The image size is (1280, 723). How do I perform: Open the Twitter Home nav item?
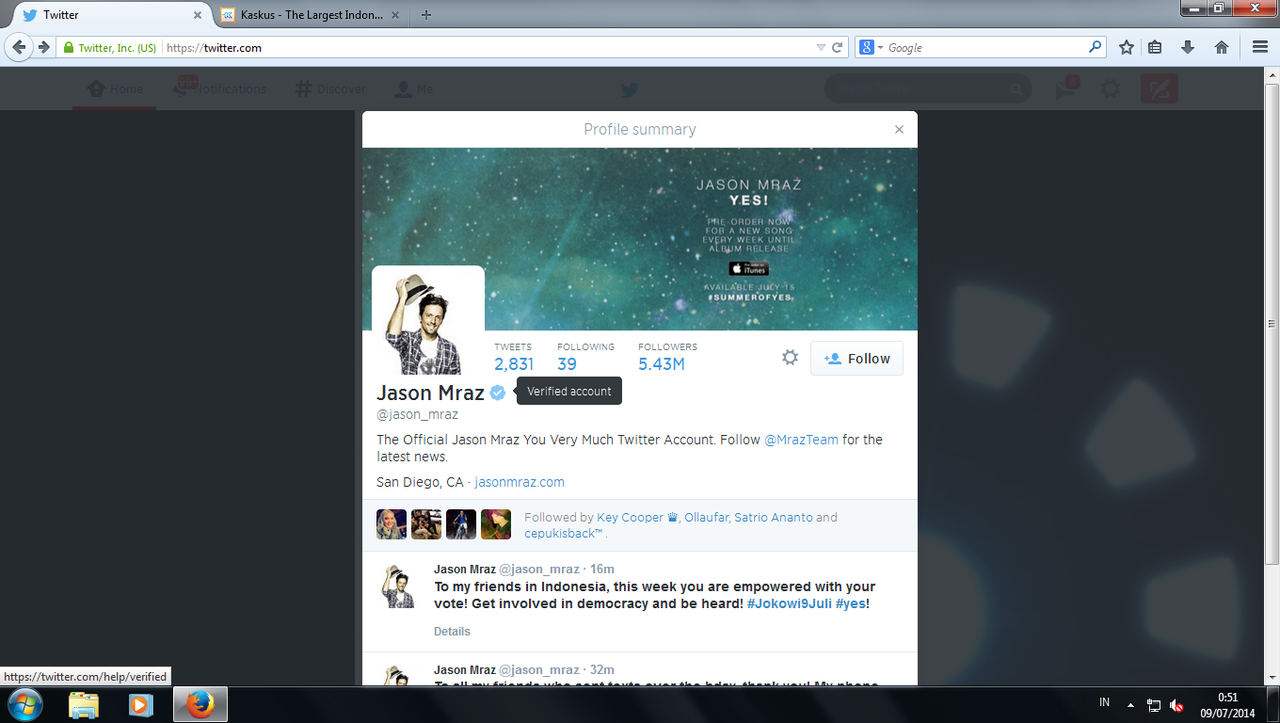click(x=115, y=89)
